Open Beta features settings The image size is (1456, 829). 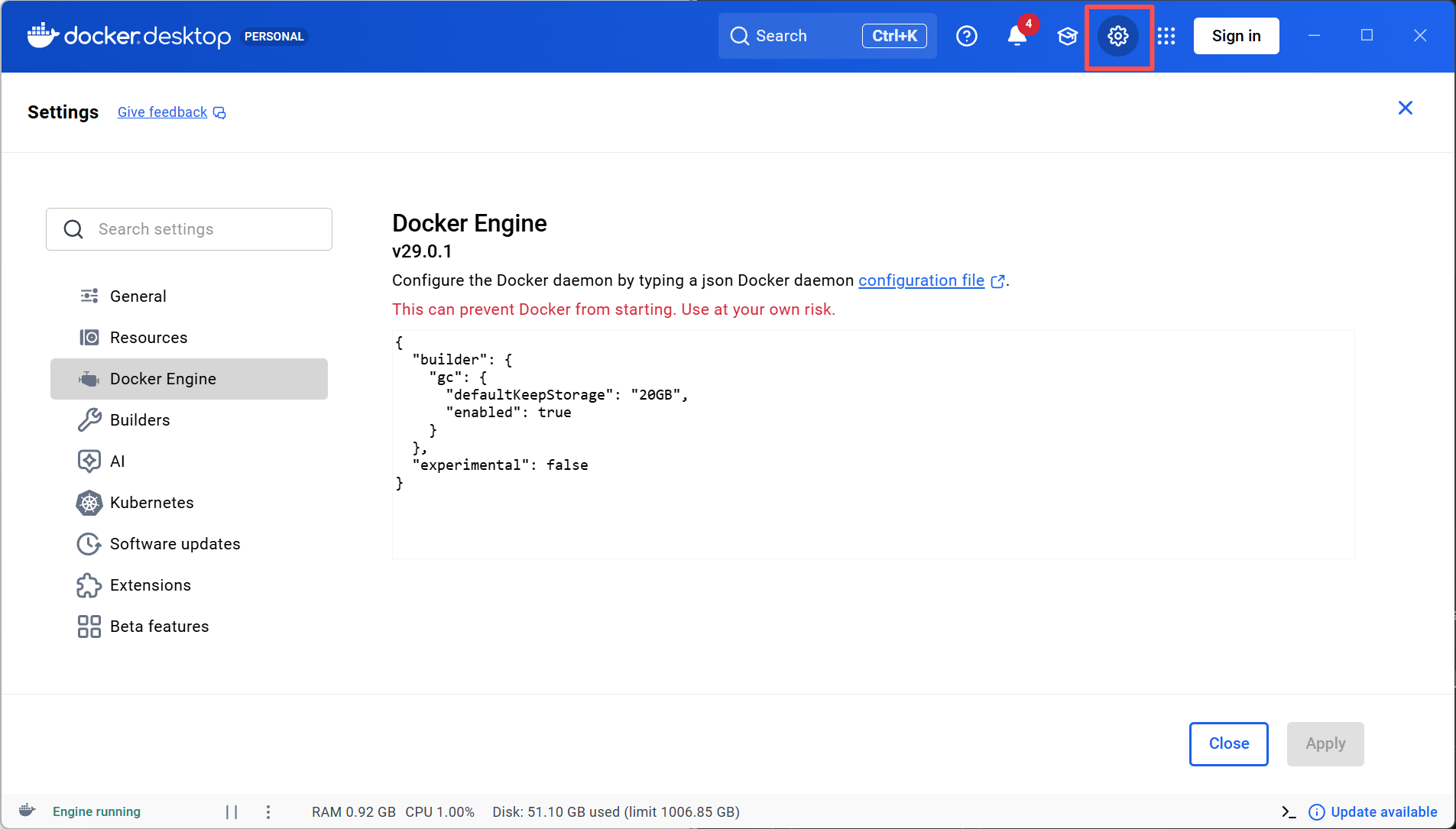point(189,627)
